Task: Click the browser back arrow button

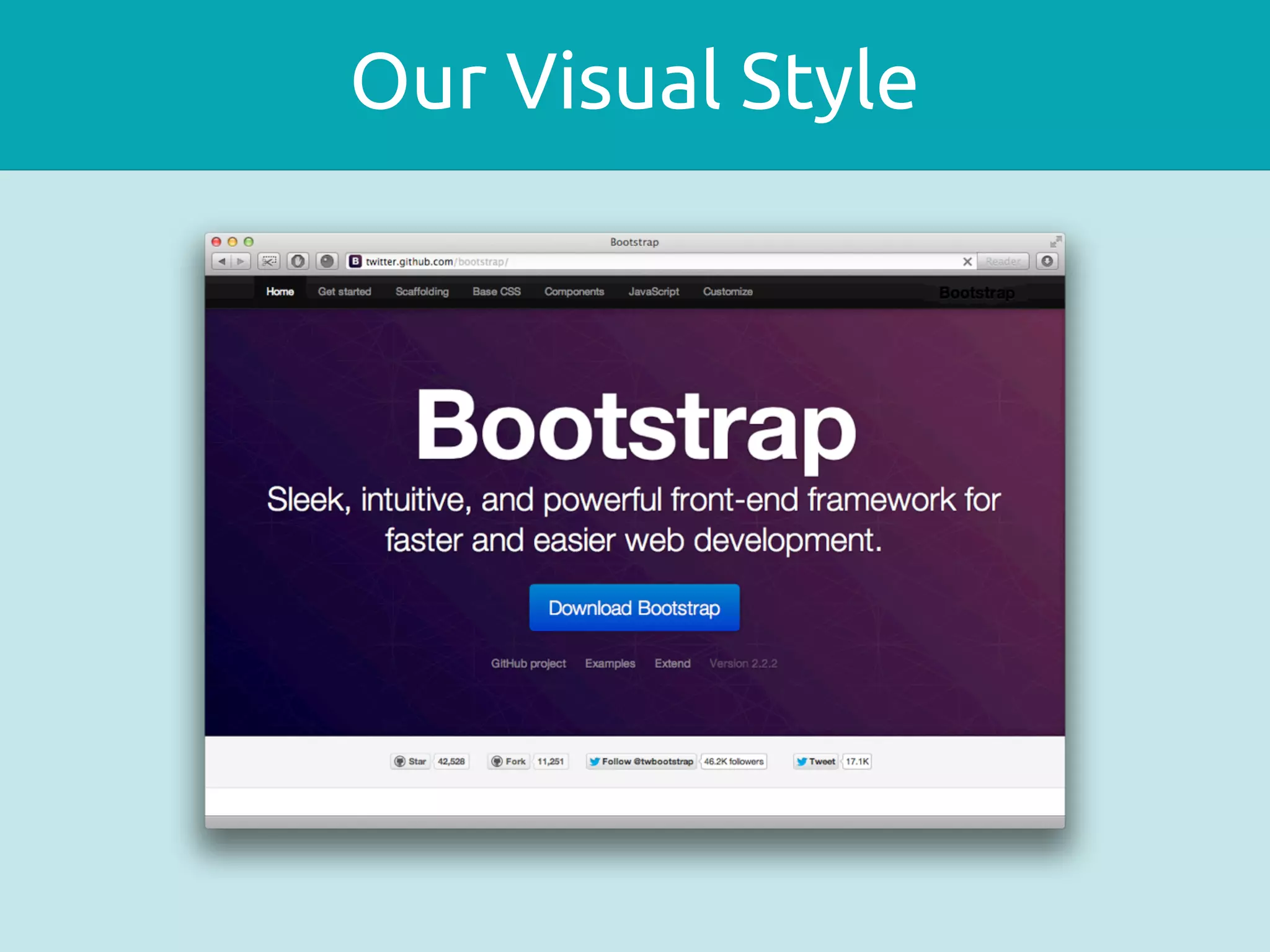Action: coord(221,262)
